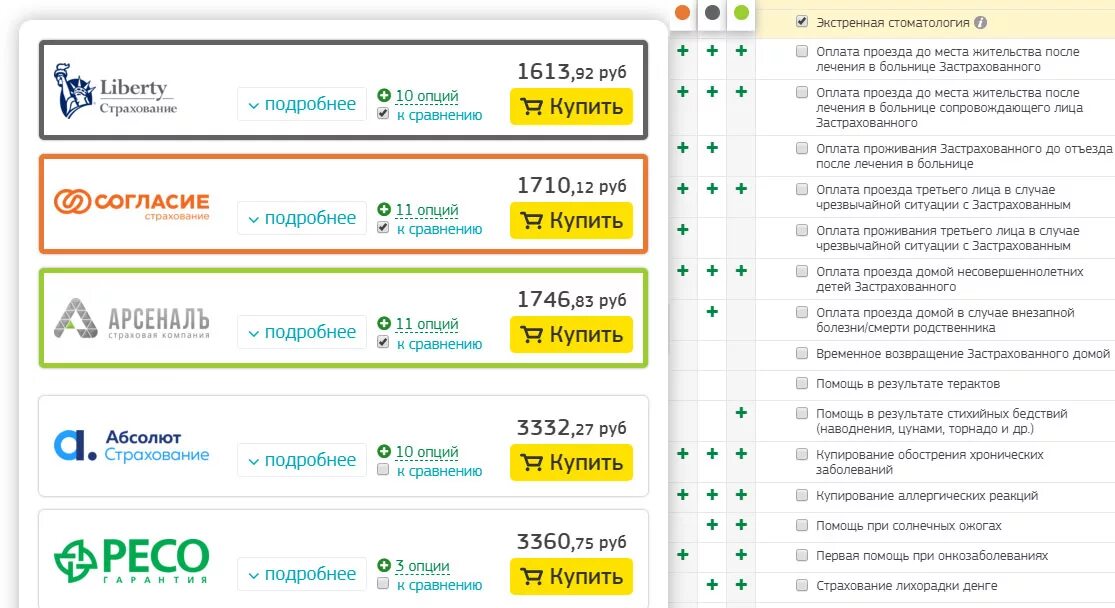
Task: Open Liberty 10 опций link
Action: point(427,96)
